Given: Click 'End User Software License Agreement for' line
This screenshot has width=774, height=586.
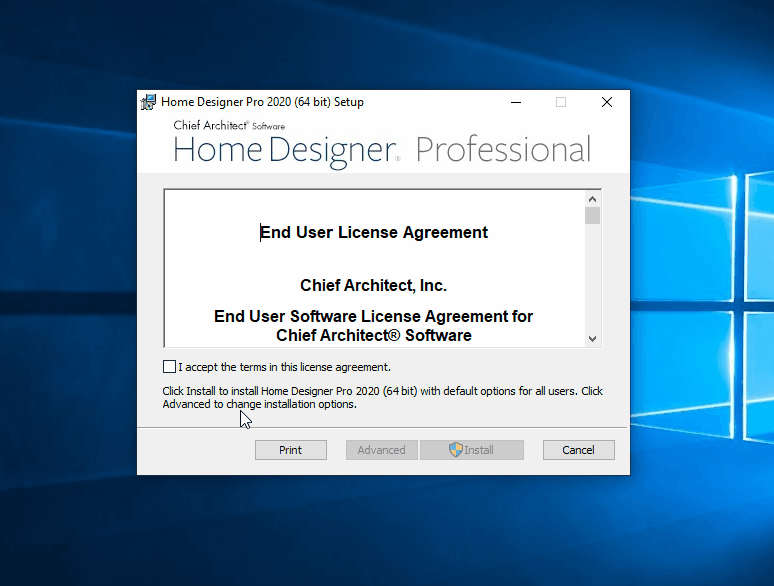Looking at the screenshot, I should (x=373, y=316).
